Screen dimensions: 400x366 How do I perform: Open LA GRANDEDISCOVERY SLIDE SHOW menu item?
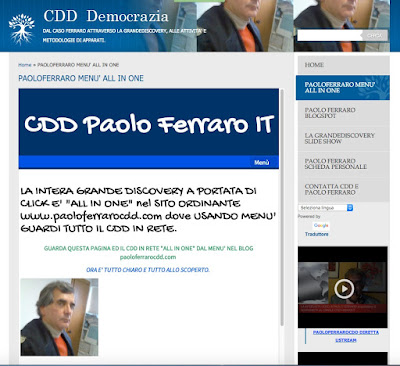343,138
